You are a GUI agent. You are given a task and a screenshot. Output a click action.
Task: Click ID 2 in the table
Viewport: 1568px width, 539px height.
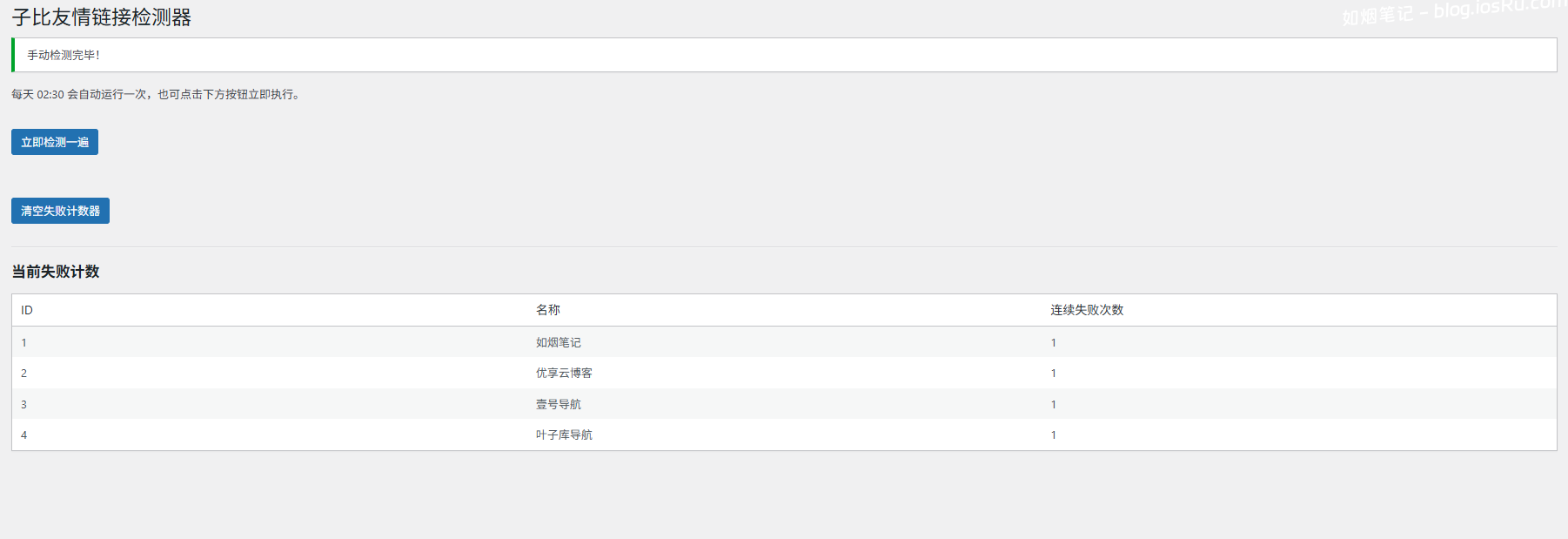pyautogui.click(x=24, y=373)
